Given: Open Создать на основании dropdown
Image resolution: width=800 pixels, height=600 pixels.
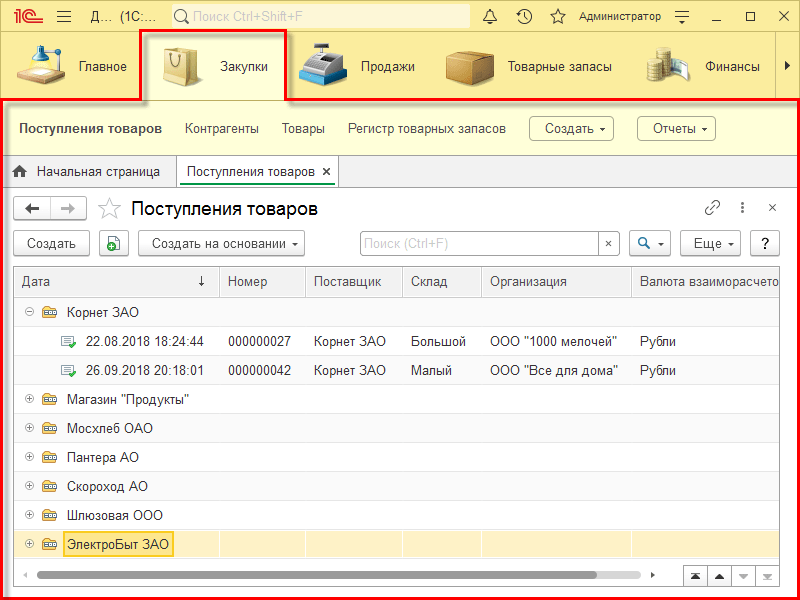Looking at the screenshot, I should [221, 243].
